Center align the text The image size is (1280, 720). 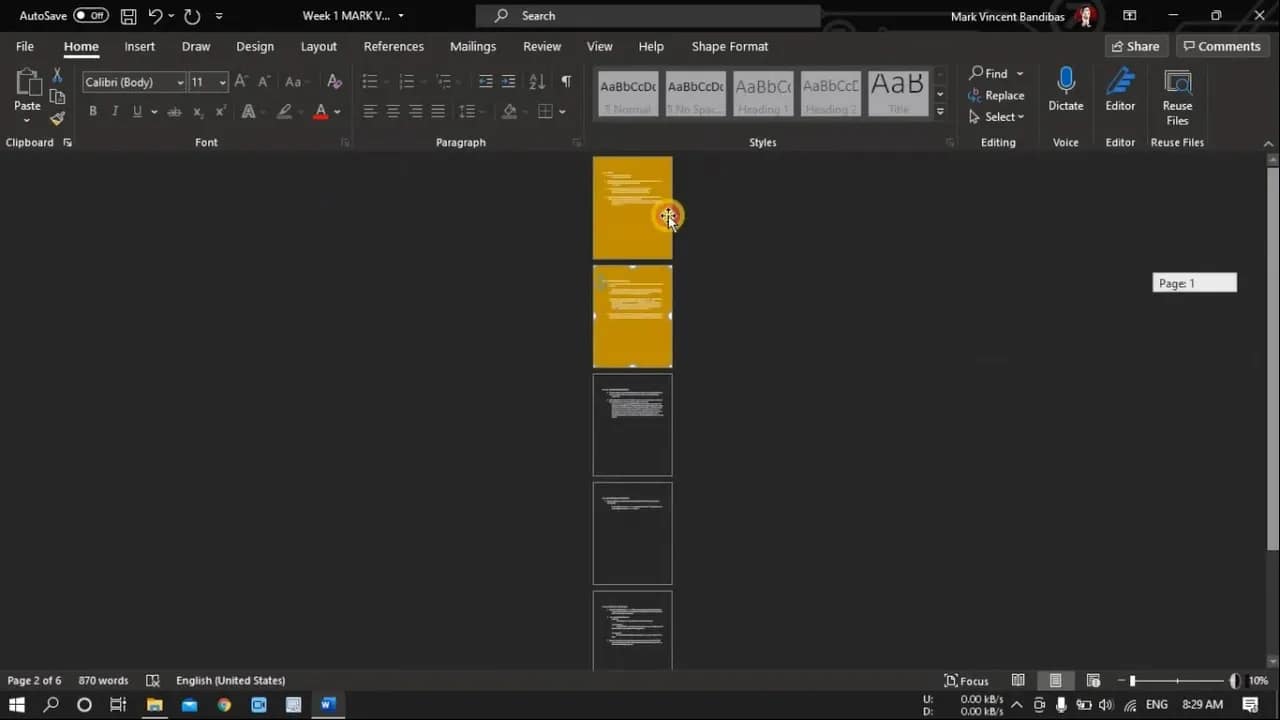click(x=393, y=111)
